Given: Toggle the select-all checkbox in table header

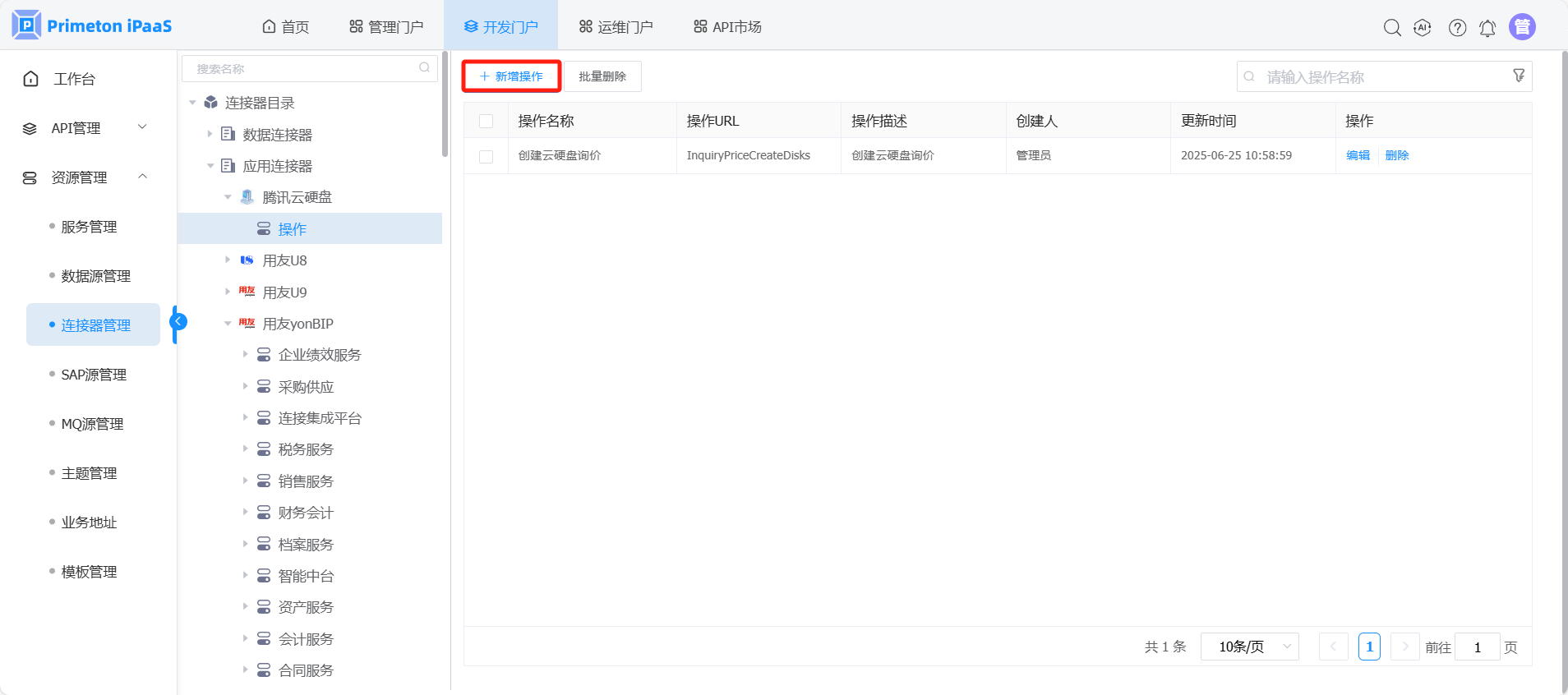Looking at the screenshot, I should tap(487, 122).
